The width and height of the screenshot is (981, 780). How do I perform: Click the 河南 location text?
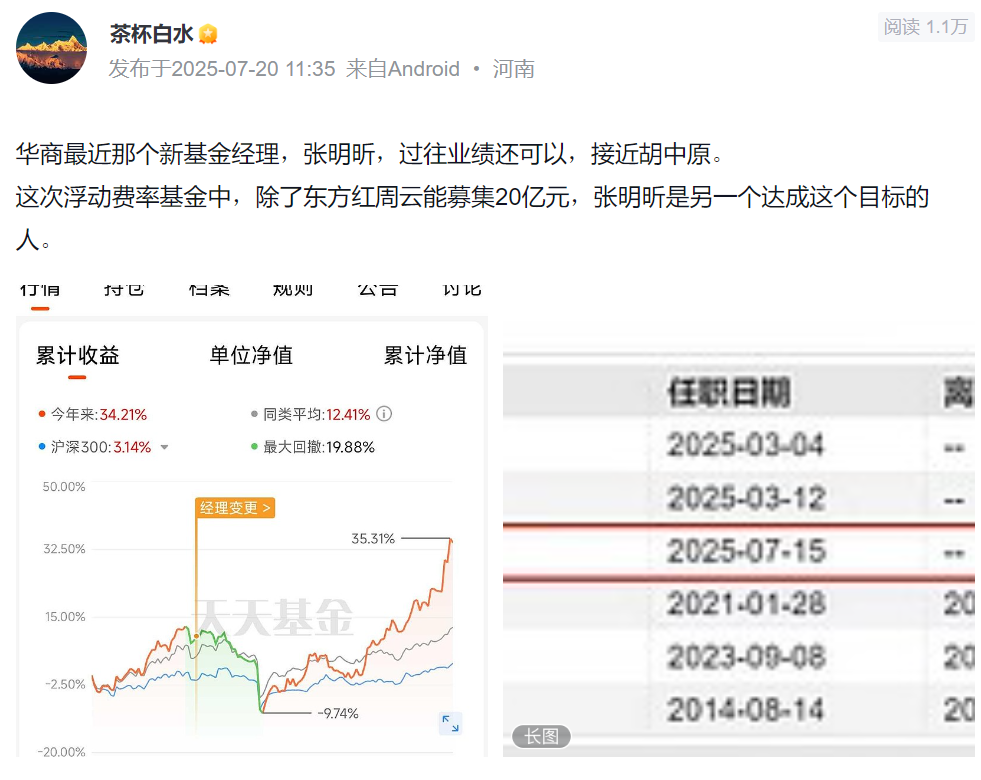point(514,69)
